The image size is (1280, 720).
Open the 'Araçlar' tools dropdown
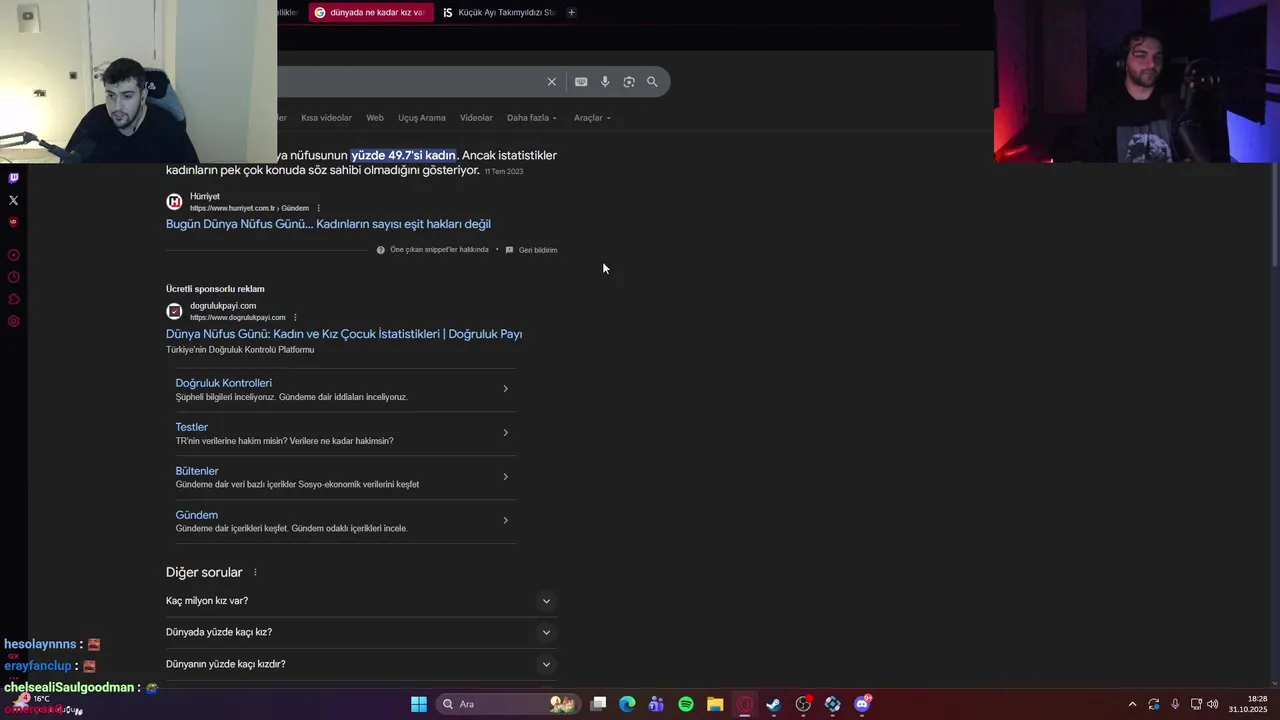[592, 118]
